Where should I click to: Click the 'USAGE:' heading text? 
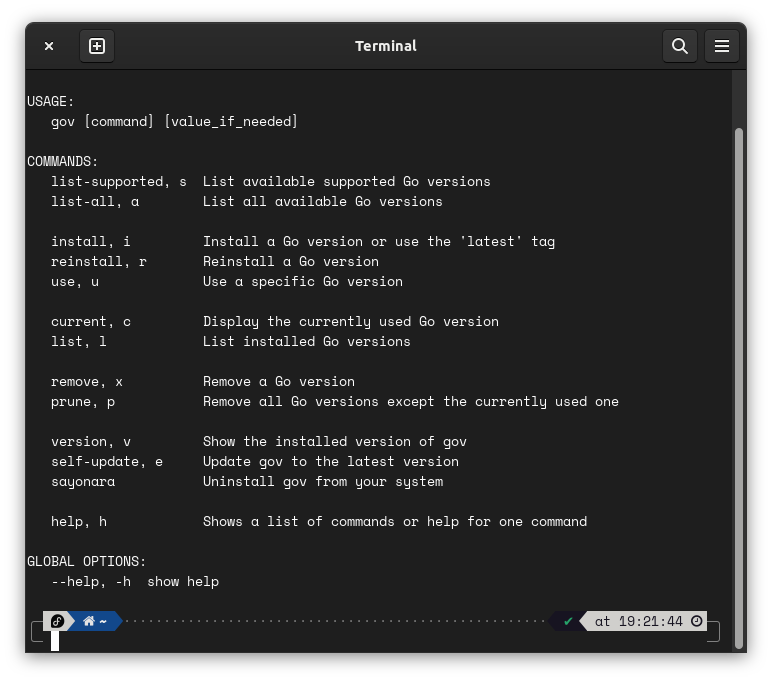51,101
